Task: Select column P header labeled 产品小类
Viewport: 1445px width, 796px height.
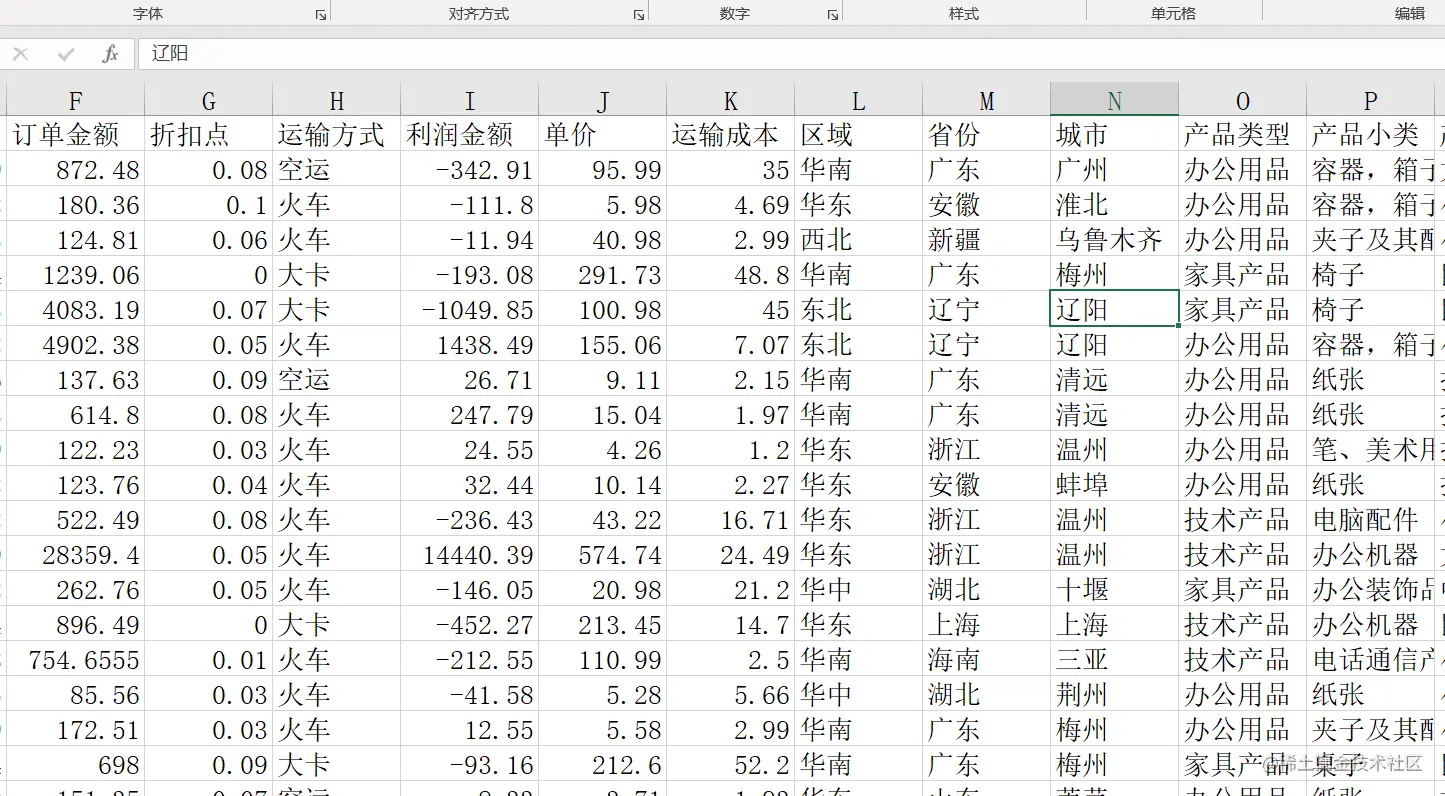Action: [1370, 100]
